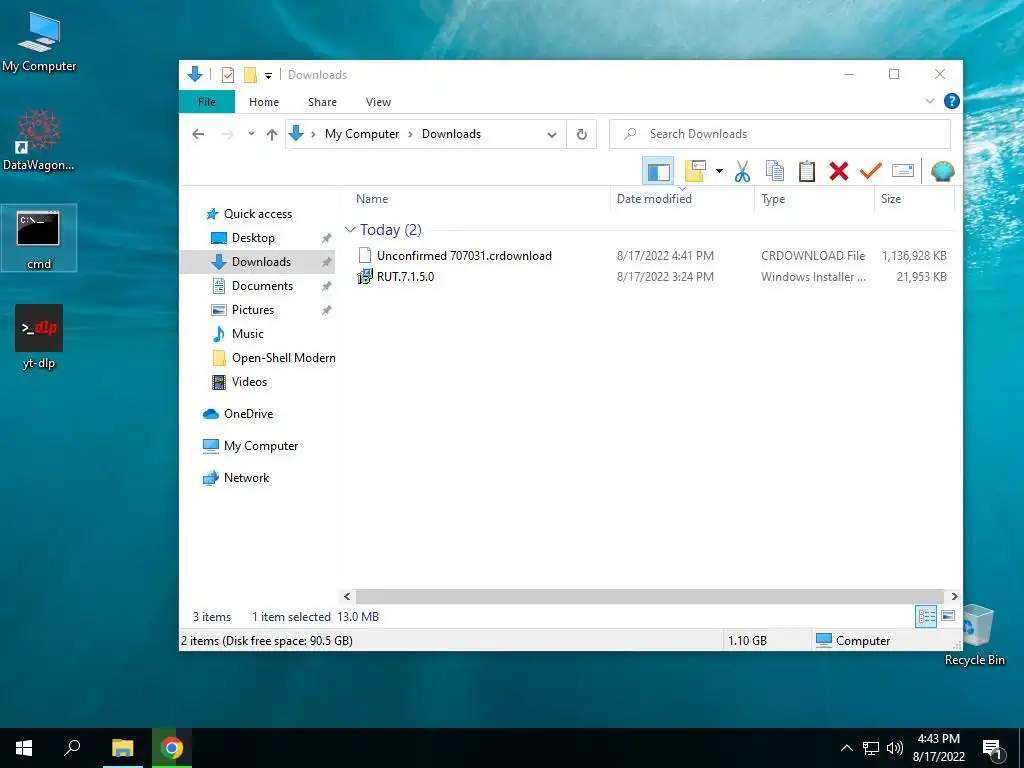Open the File menu

tap(206, 102)
